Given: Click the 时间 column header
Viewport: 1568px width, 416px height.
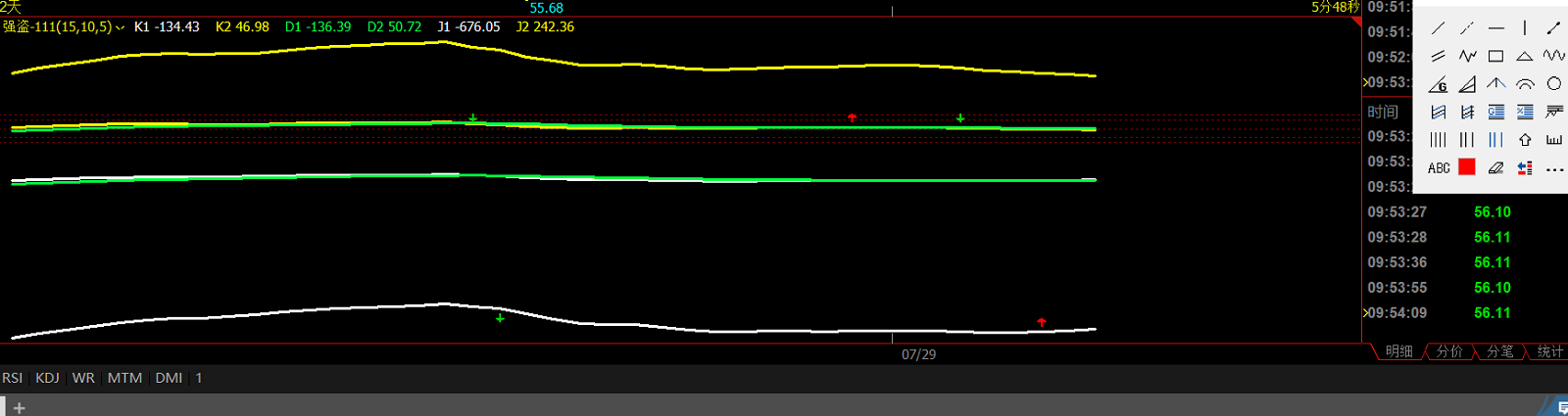Looking at the screenshot, I should pos(1383,112).
